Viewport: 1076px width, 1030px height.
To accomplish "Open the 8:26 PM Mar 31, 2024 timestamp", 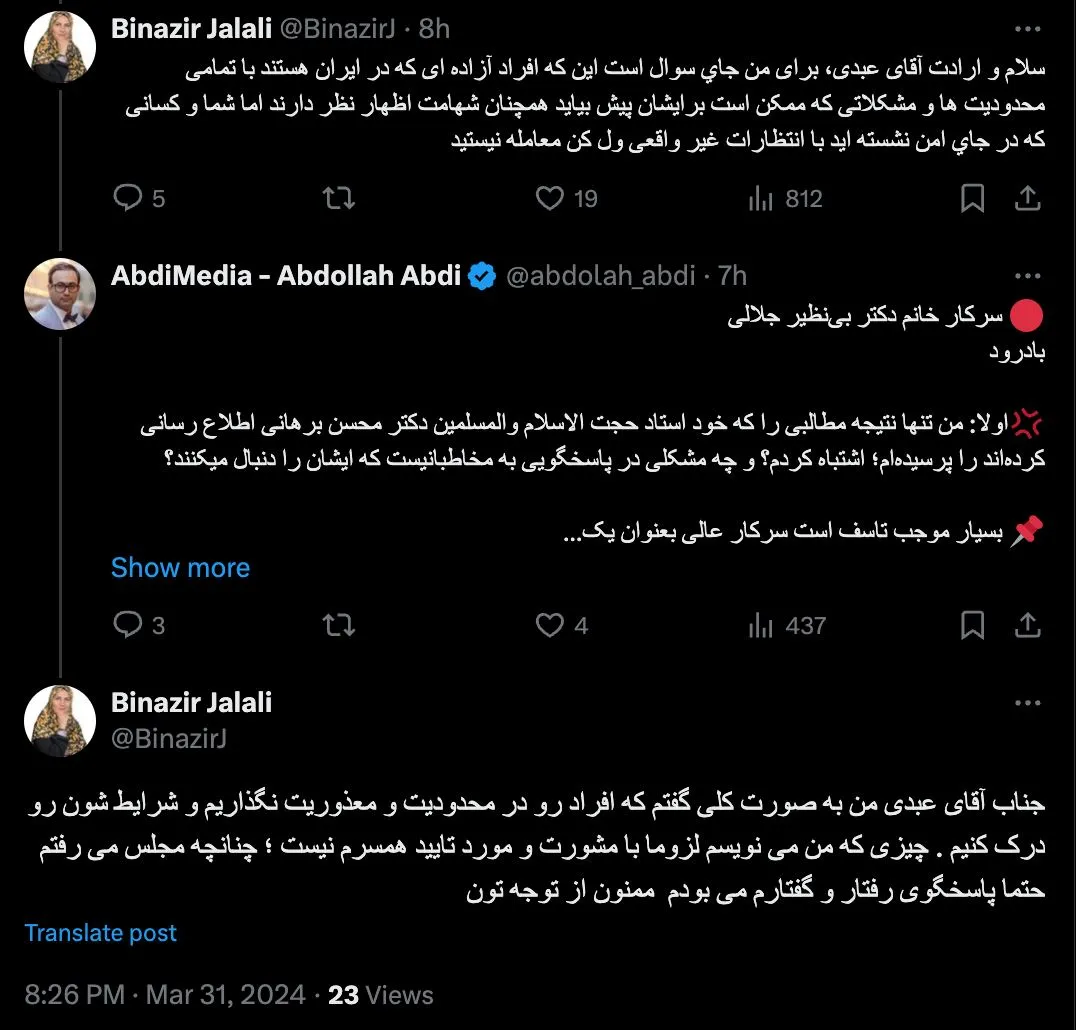I will pyautogui.click(x=165, y=995).
